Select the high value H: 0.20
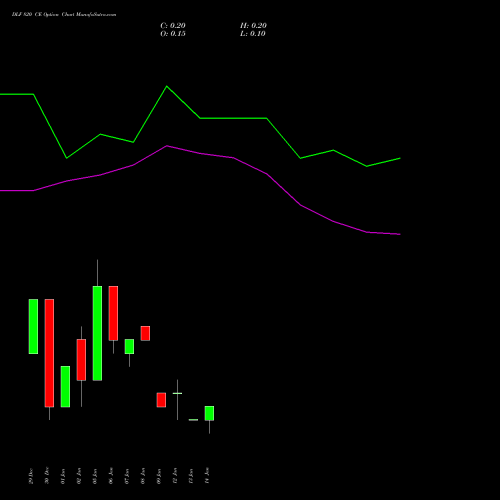The image size is (500, 500). click(253, 26)
